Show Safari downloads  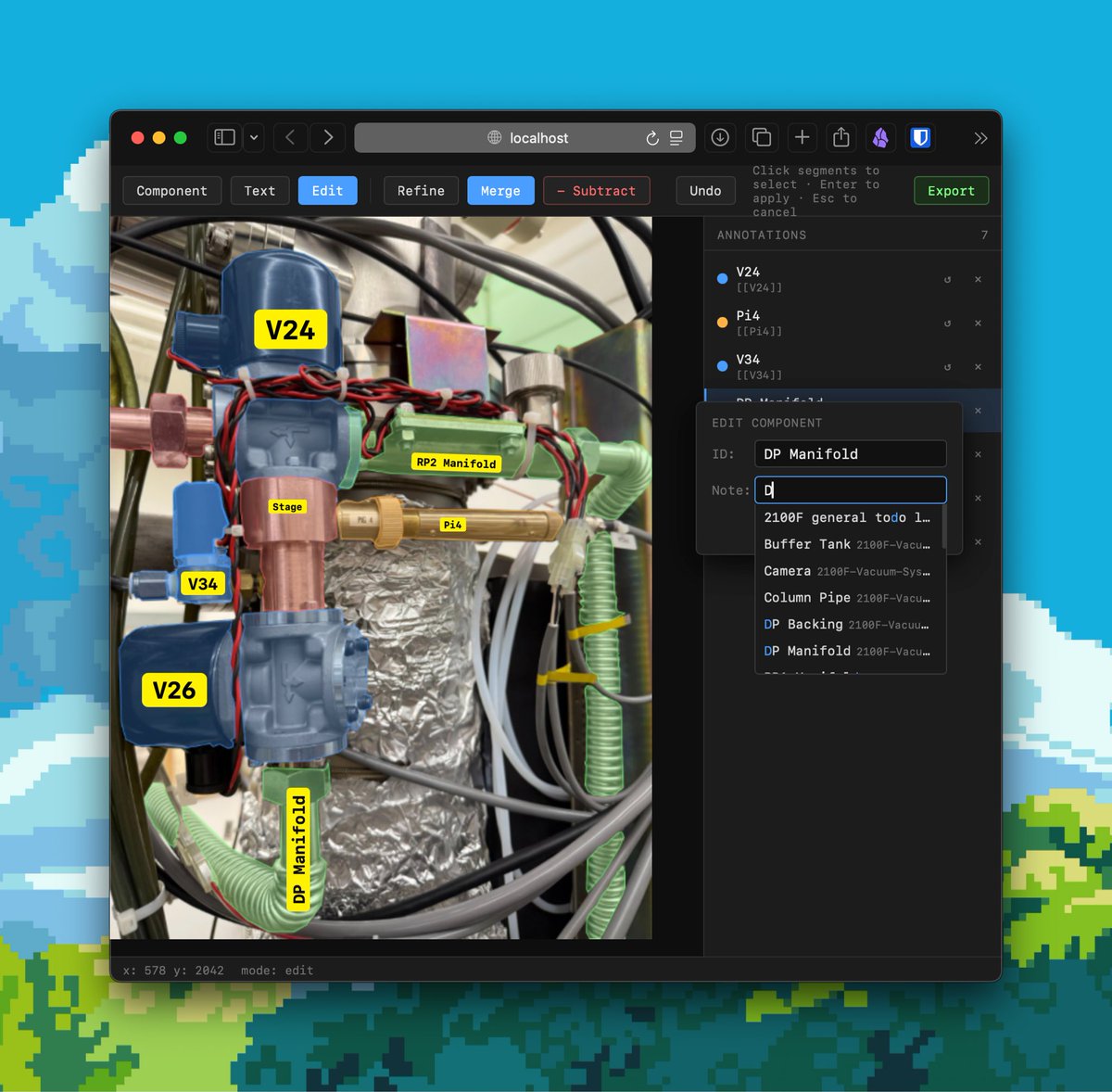click(x=720, y=137)
